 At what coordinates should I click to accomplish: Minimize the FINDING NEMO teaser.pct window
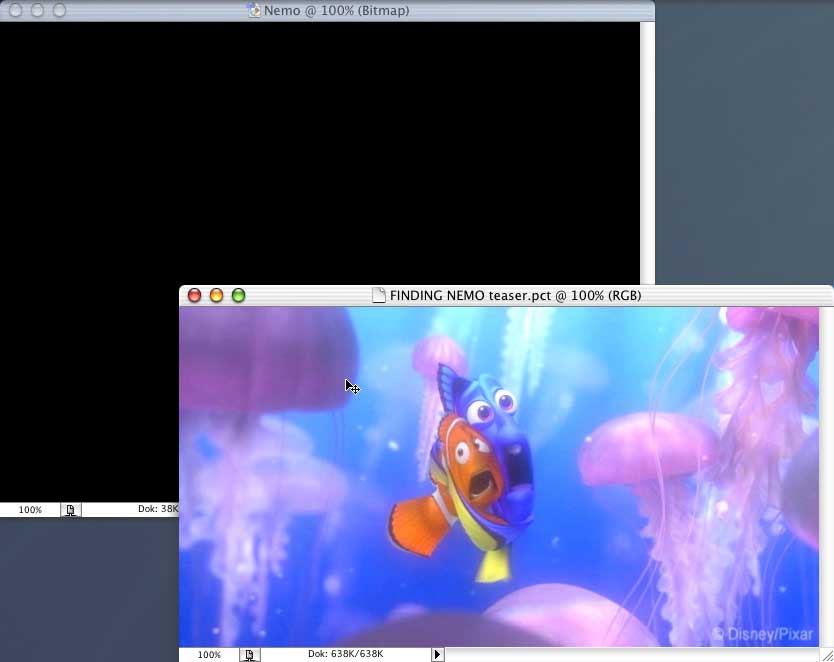pos(216,295)
